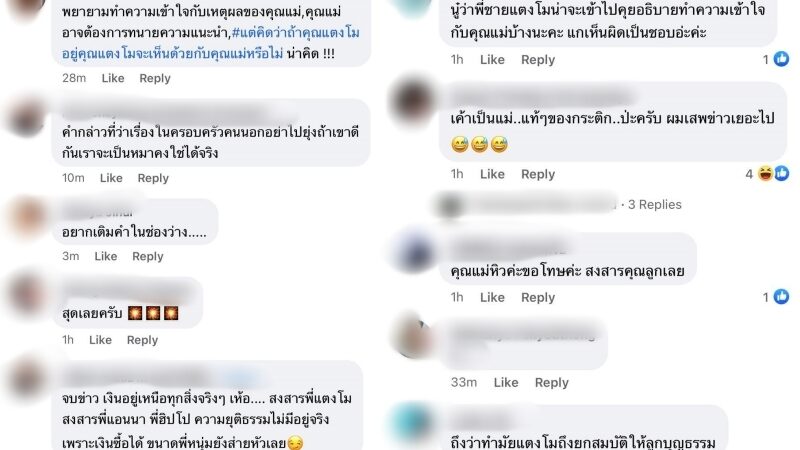Reply to the คุณแม่หิวค่ะ comment

(538, 297)
